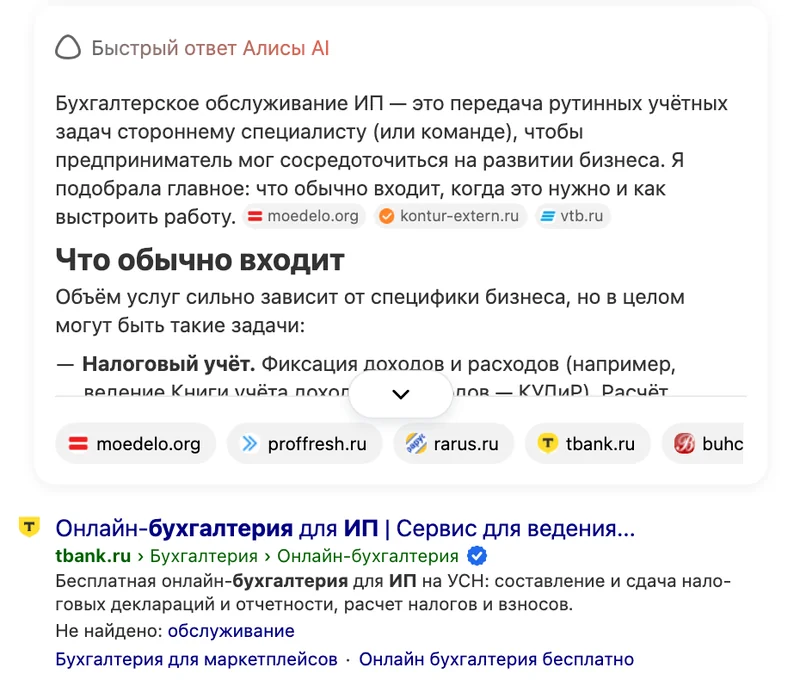Click the 'Быстрый ответ Алисы AI' header
The height and width of the screenshot is (680, 800).
[x=210, y=48]
